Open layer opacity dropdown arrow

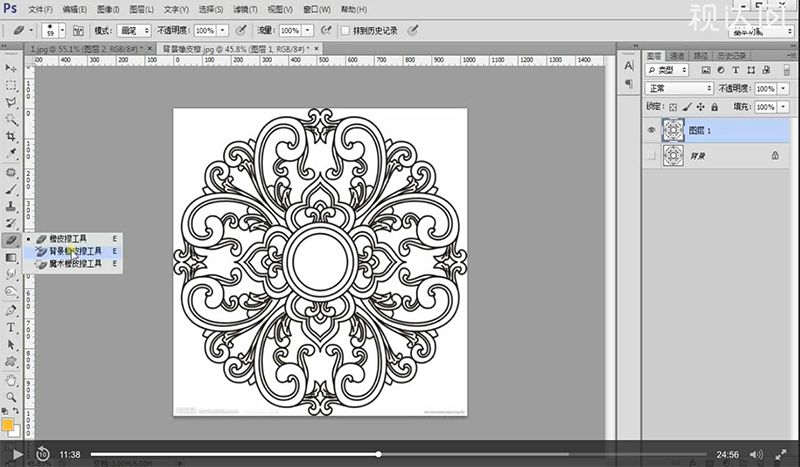[783, 88]
